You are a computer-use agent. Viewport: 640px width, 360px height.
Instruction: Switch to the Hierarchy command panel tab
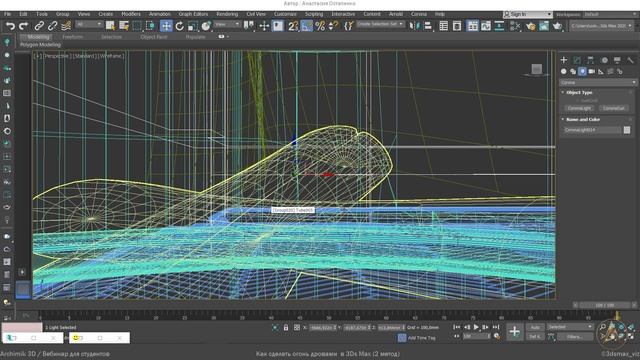click(x=591, y=60)
